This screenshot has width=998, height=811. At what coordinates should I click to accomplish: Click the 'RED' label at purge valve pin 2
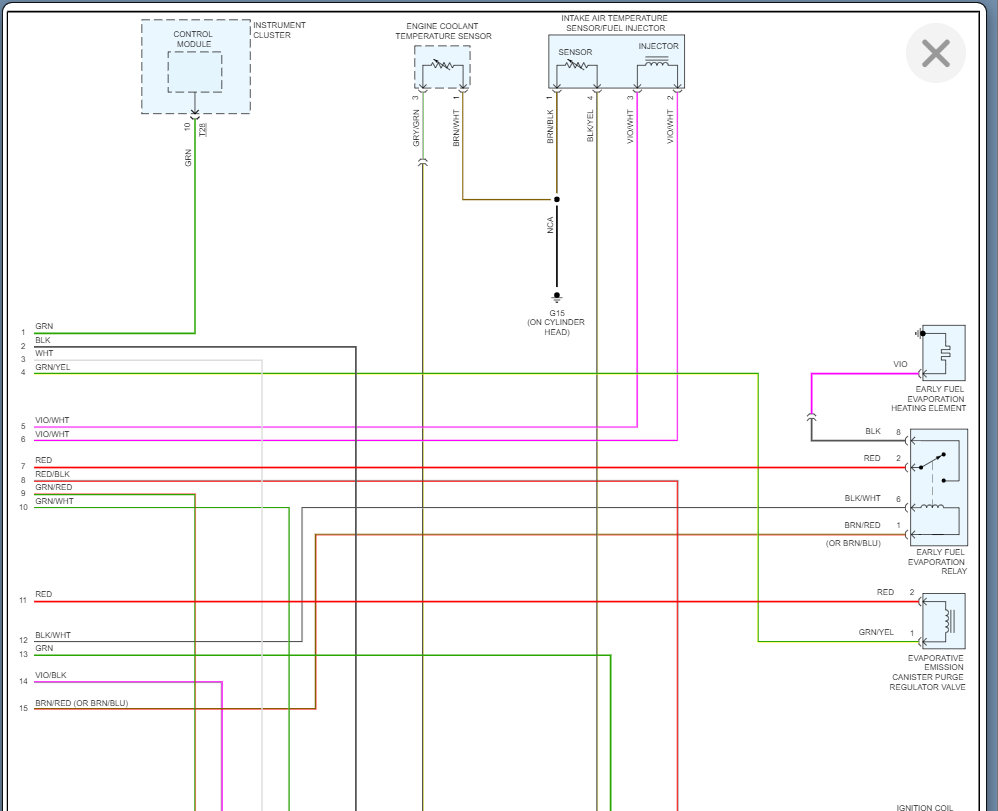click(885, 592)
